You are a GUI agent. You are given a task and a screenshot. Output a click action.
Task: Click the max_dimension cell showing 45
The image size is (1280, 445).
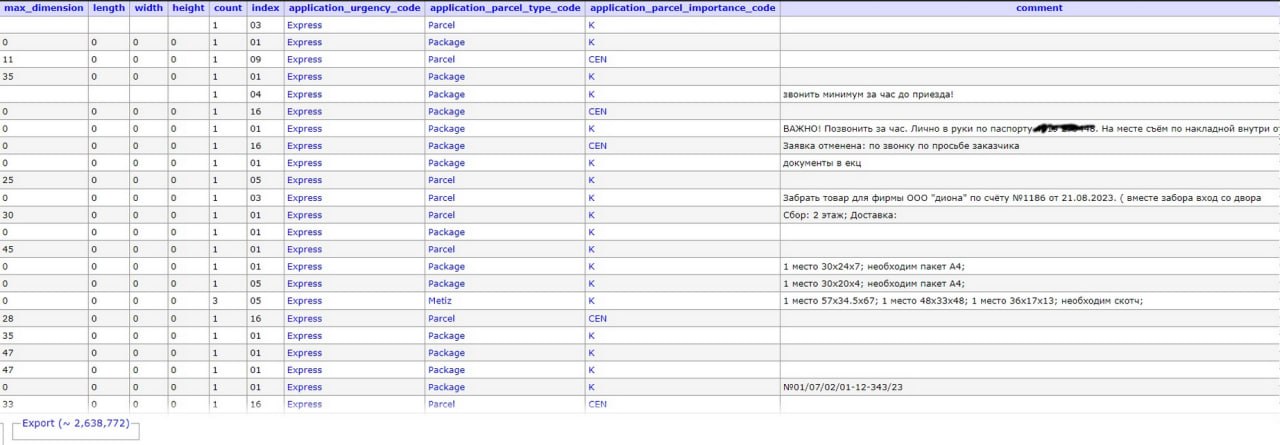point(8,249)
